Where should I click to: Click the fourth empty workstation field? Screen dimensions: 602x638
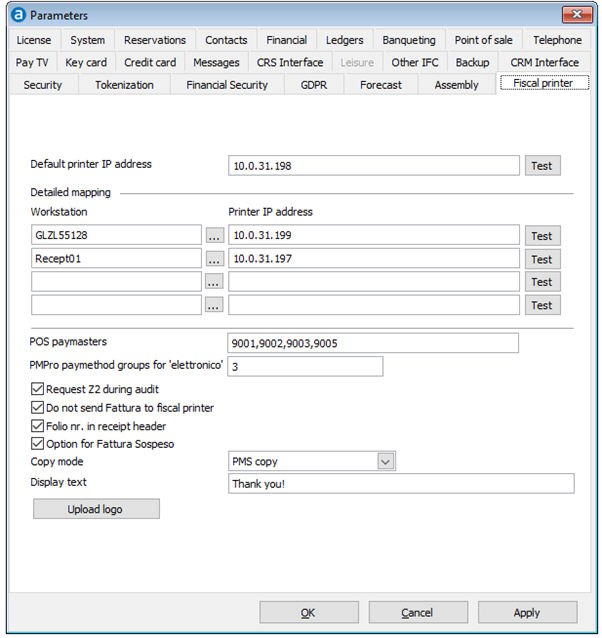point(116,305)
